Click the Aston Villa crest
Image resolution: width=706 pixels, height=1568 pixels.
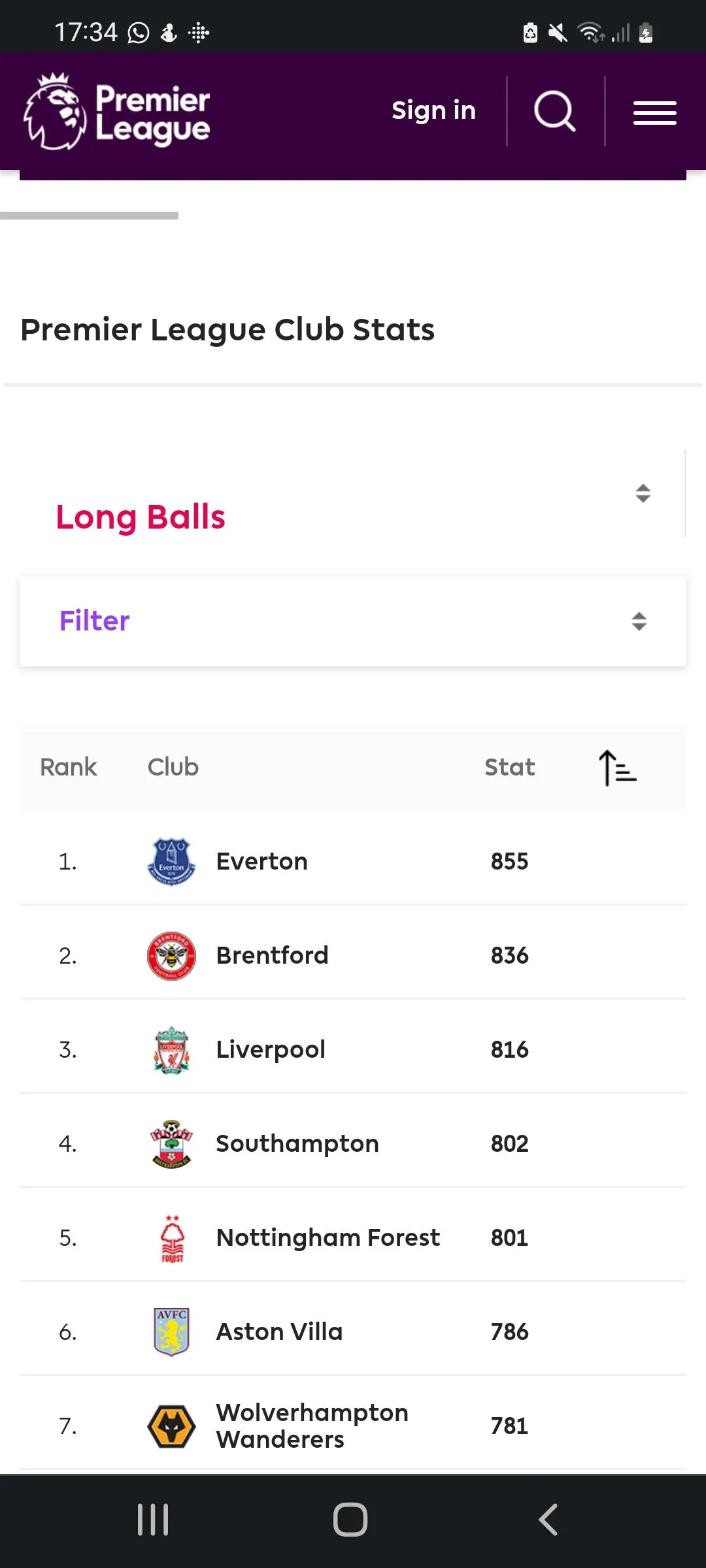pyautogui.click(x=171, y=1331)
